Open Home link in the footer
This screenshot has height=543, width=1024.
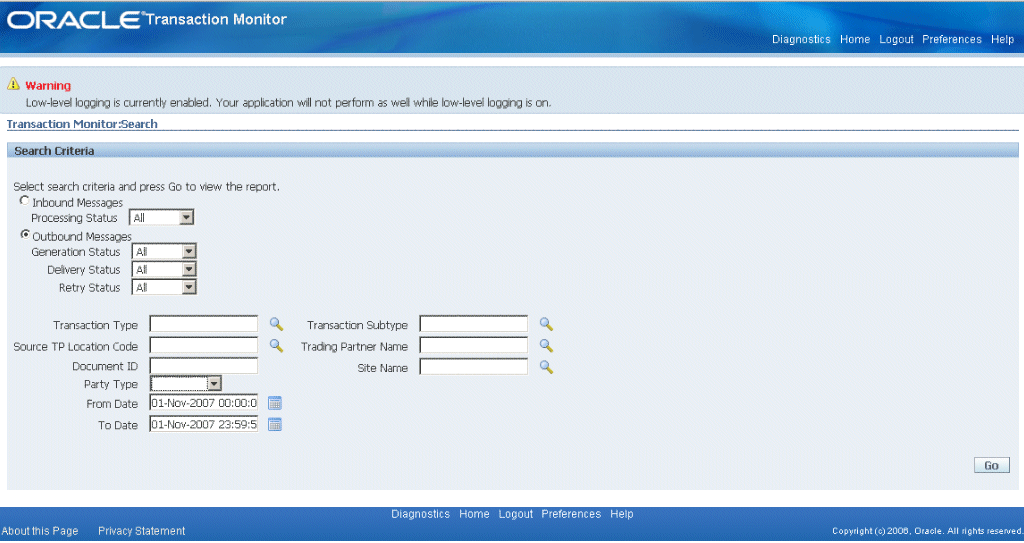coord(474,514)
